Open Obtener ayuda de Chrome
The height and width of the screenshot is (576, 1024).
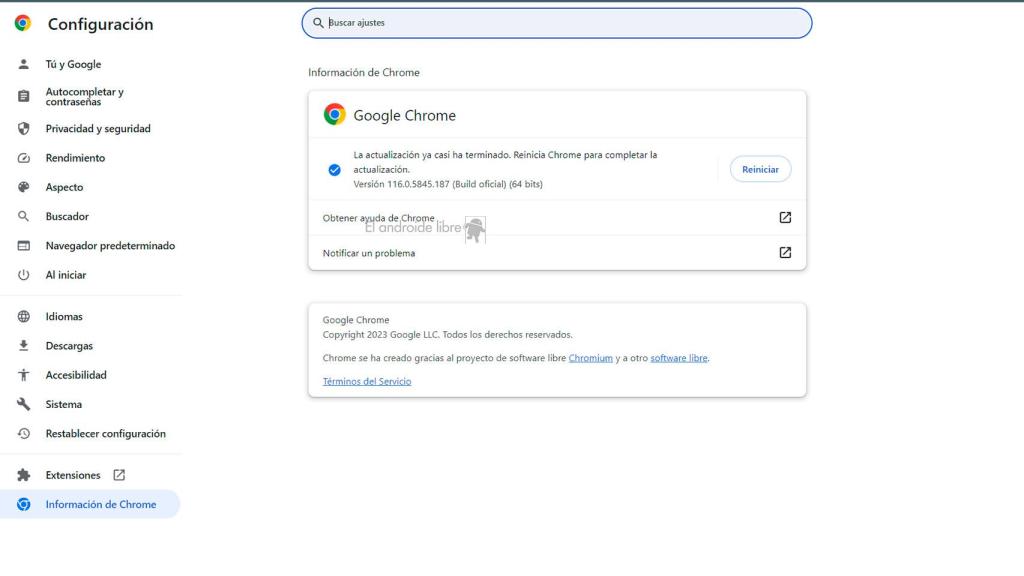coord(557,217)
